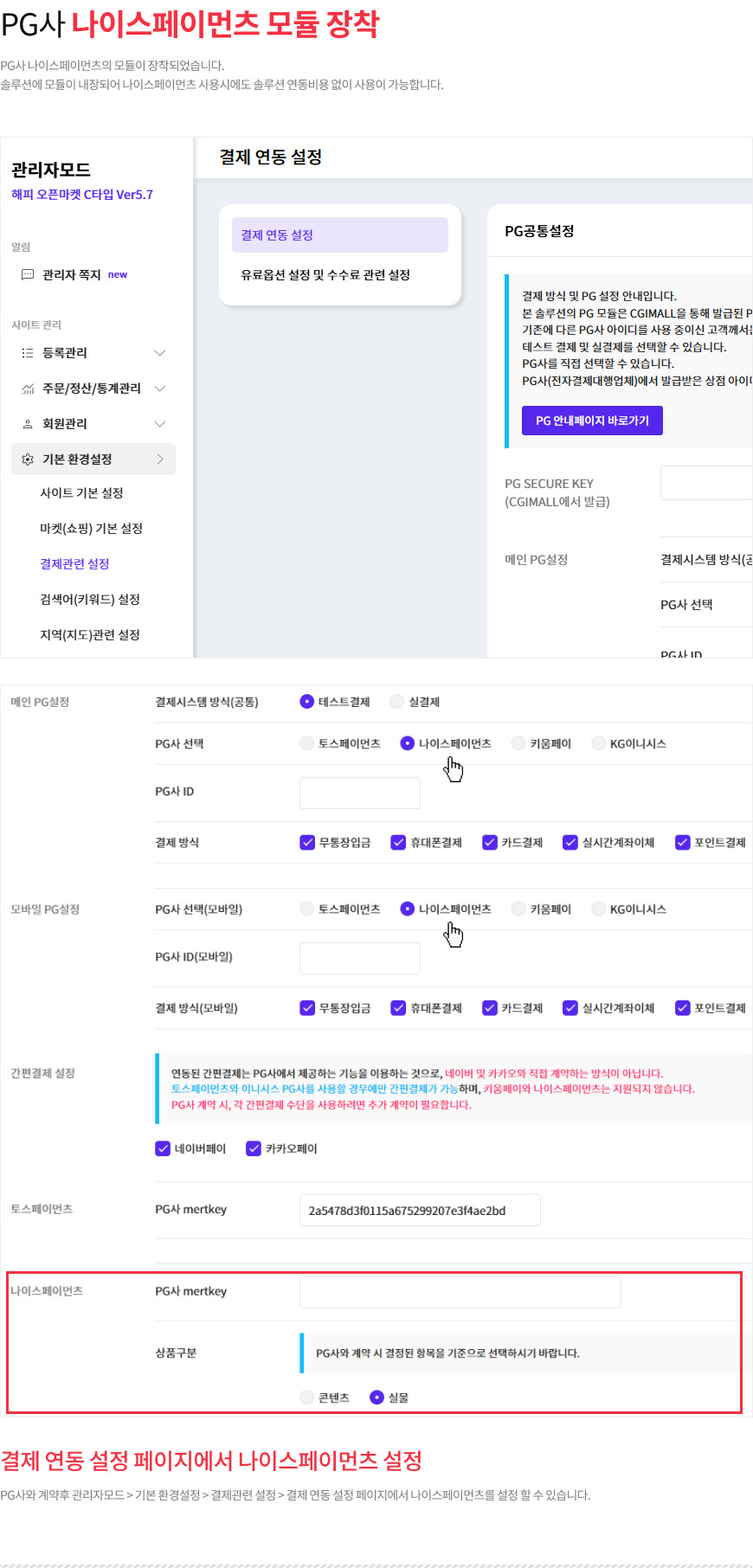The height and width of the screenshot is (1568, 753).
Task: Select 실물 product type radio
Action: [x=376, y=1398]
